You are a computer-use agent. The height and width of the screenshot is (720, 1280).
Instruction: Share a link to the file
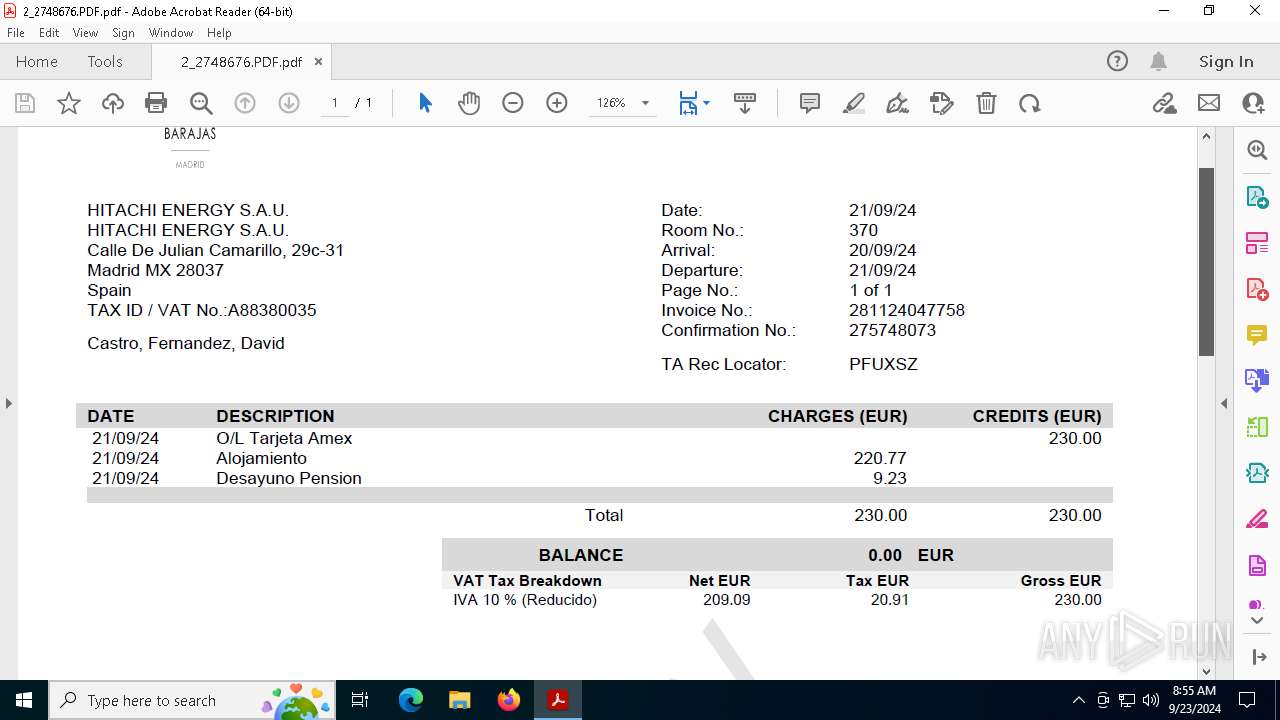pyautogui.click(x=1164, y=103)
